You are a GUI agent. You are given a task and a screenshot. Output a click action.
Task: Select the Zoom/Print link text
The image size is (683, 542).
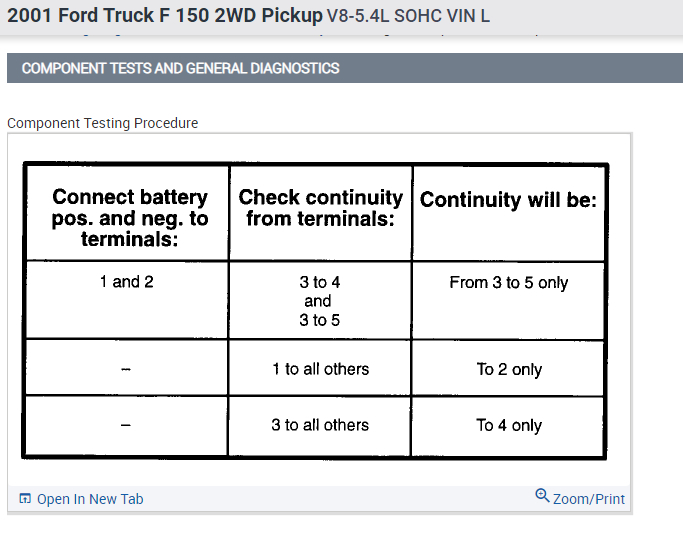pyautogui.click(x=588, y=499)
